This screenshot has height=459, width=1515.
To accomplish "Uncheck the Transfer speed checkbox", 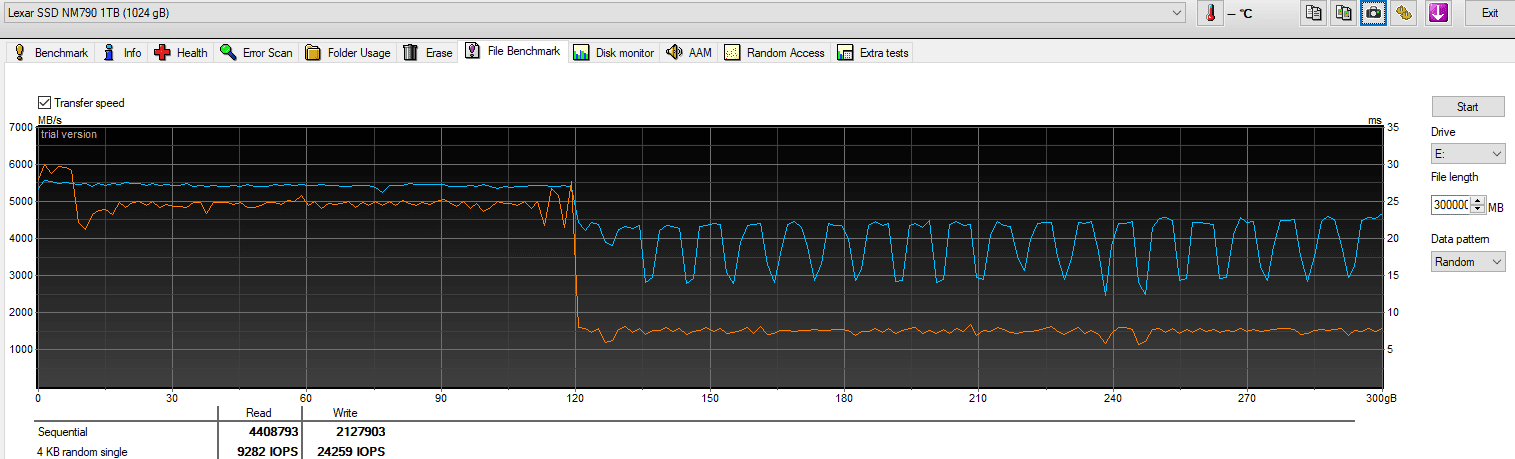I will [x=44, y=103].
